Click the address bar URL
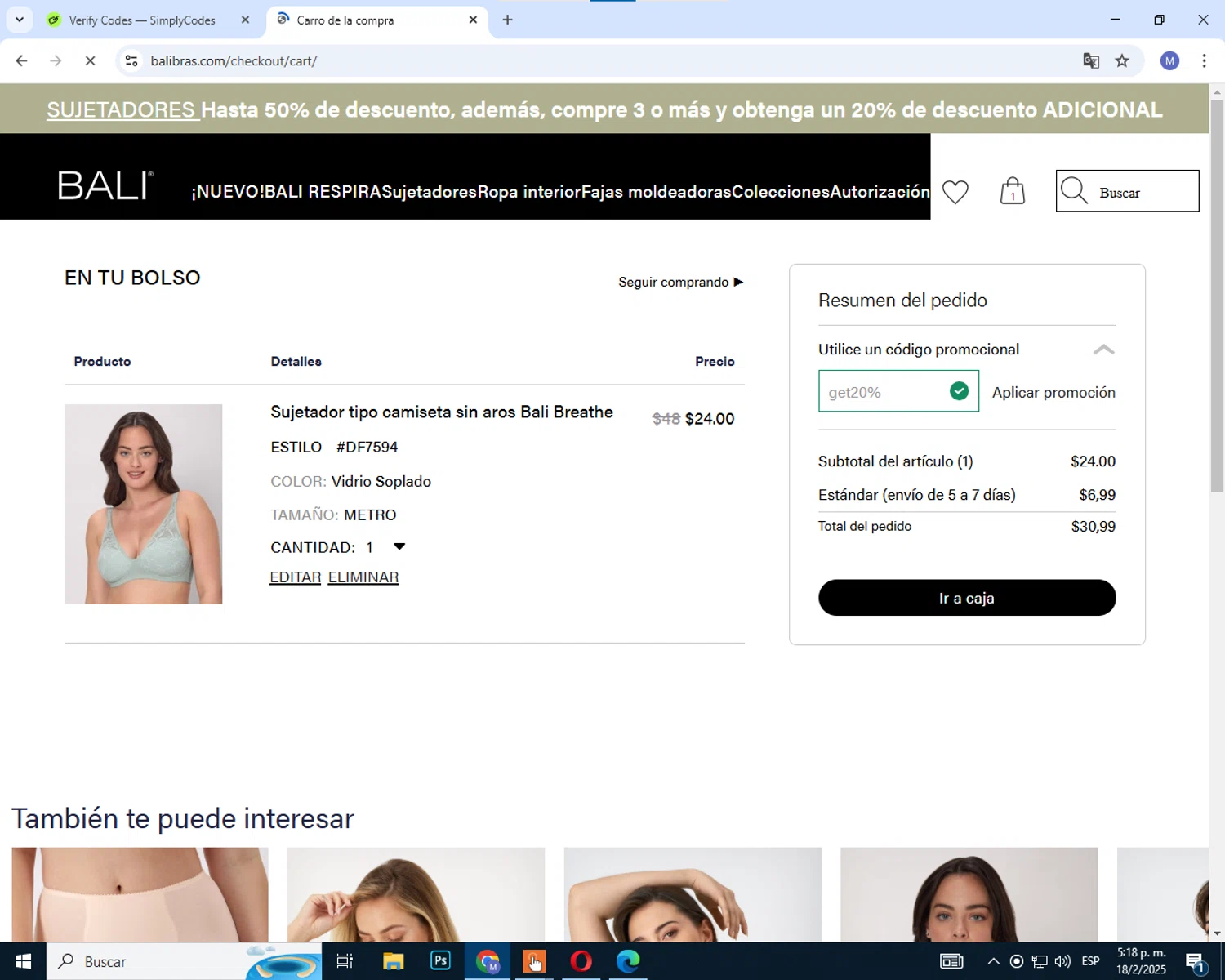The image size is (1225, 980). click(x=234, y=61)
